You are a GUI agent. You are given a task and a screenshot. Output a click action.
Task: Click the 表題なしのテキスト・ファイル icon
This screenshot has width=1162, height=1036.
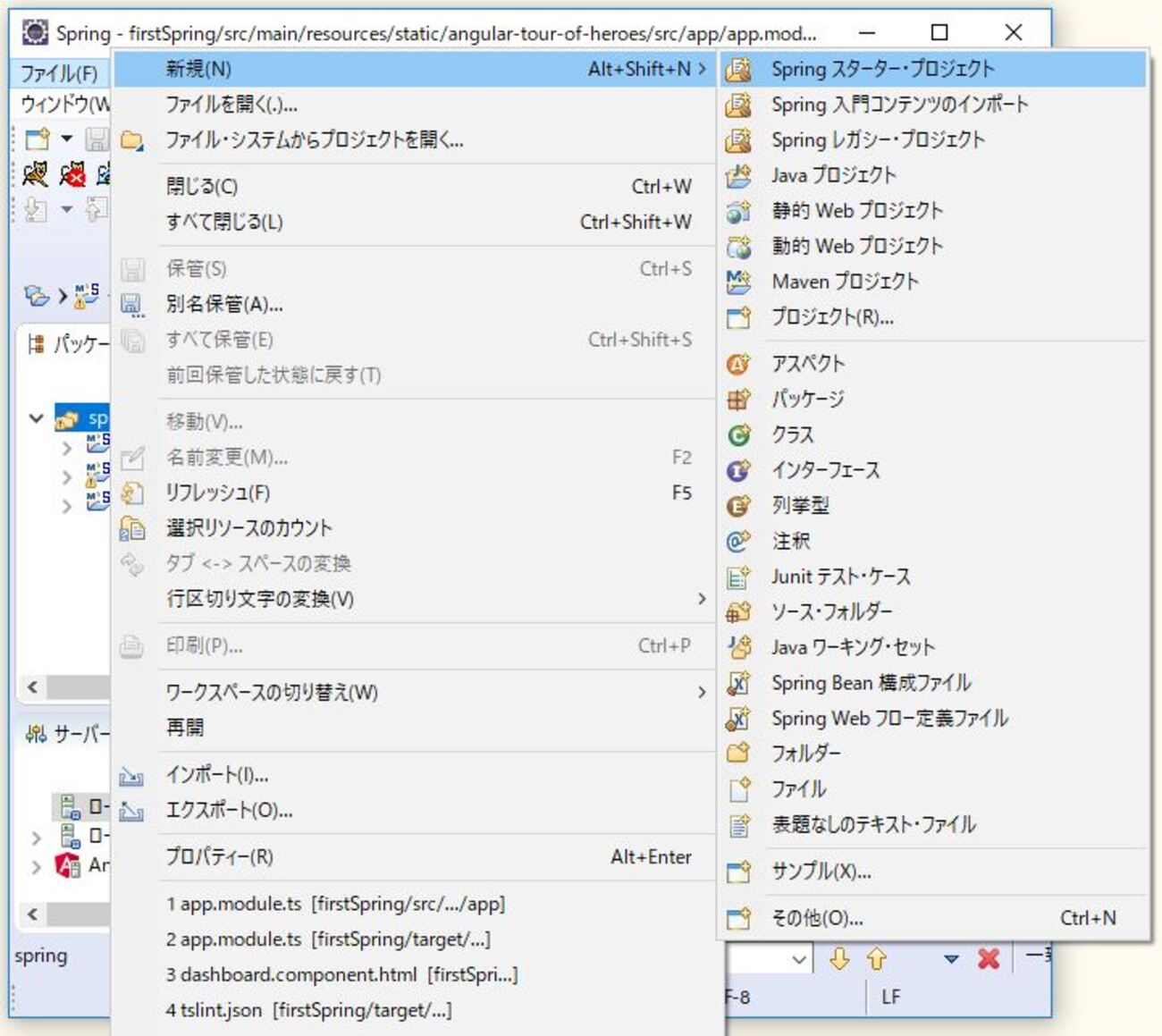point(738,825)
